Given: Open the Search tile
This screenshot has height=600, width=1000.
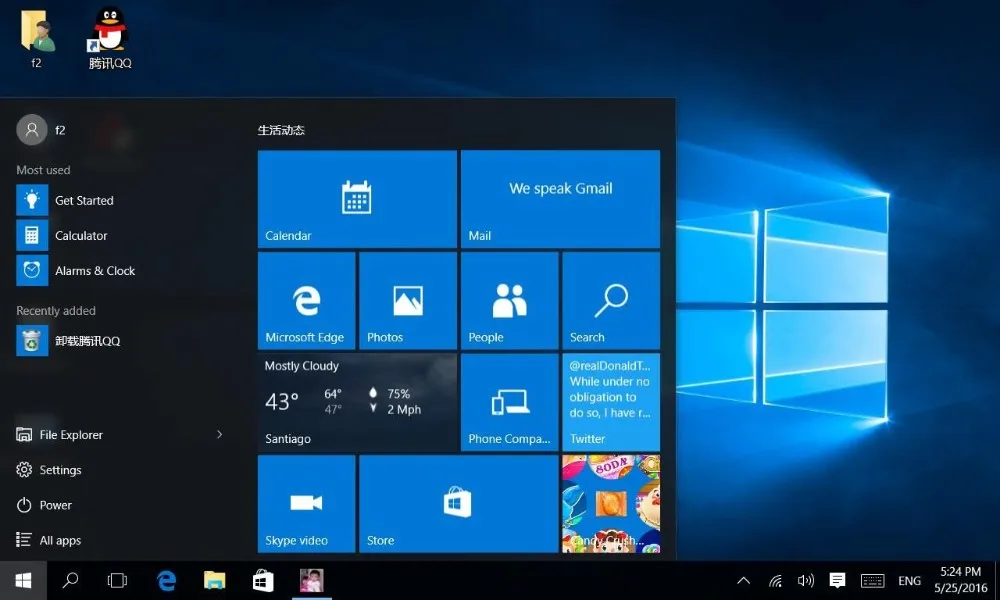Looking at the screenshot, I should (611, 300).
